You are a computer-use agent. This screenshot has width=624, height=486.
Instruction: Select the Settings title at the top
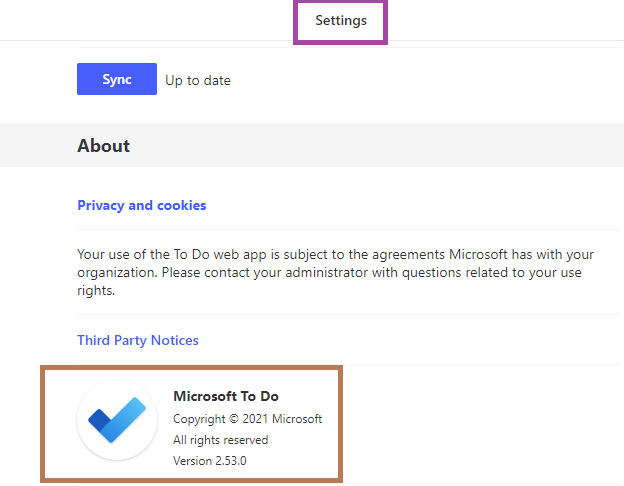click(x=341, y=20)
